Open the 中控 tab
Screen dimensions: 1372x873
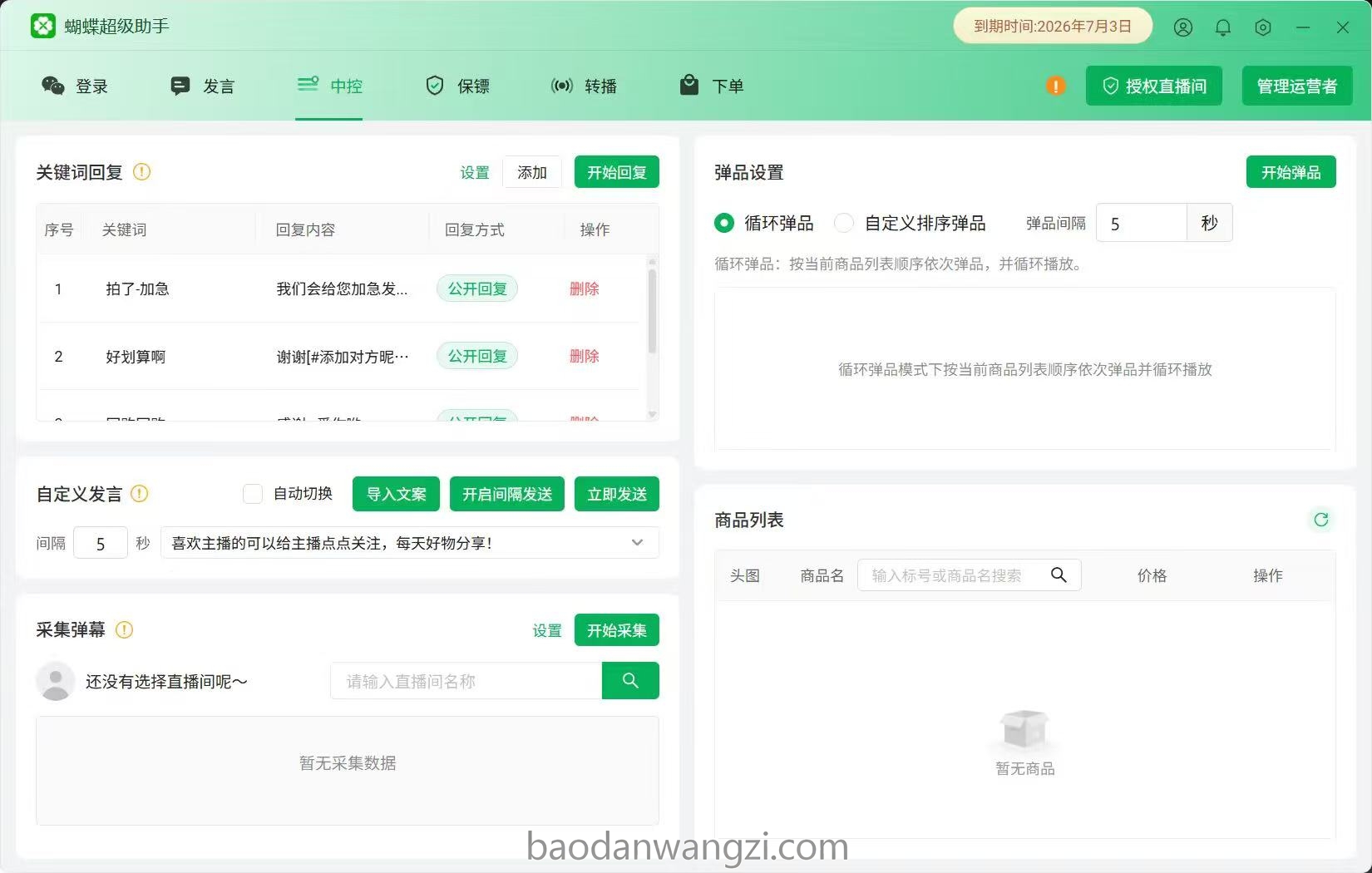[329, 86]
